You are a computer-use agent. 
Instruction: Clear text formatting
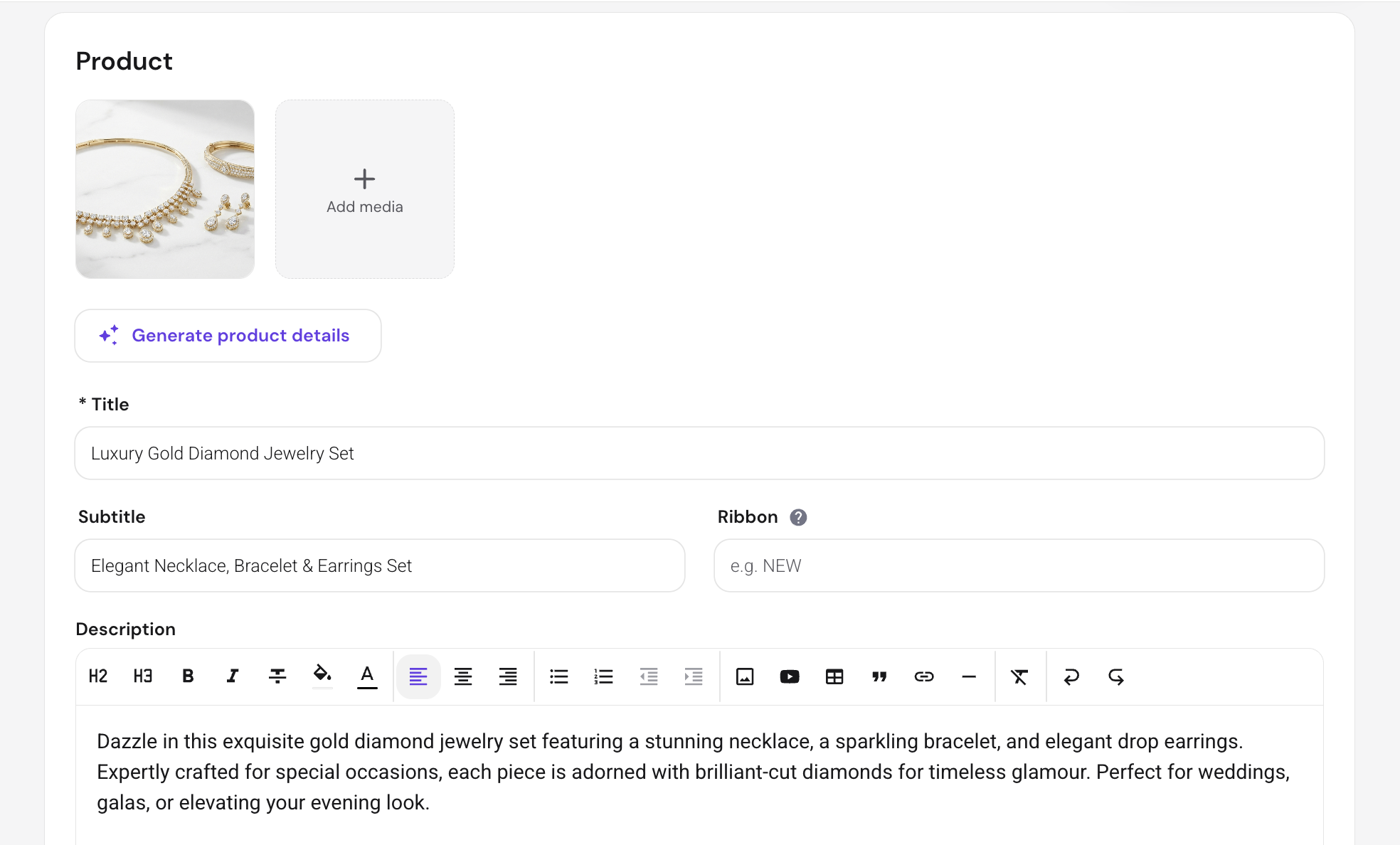click(1019, 676)
